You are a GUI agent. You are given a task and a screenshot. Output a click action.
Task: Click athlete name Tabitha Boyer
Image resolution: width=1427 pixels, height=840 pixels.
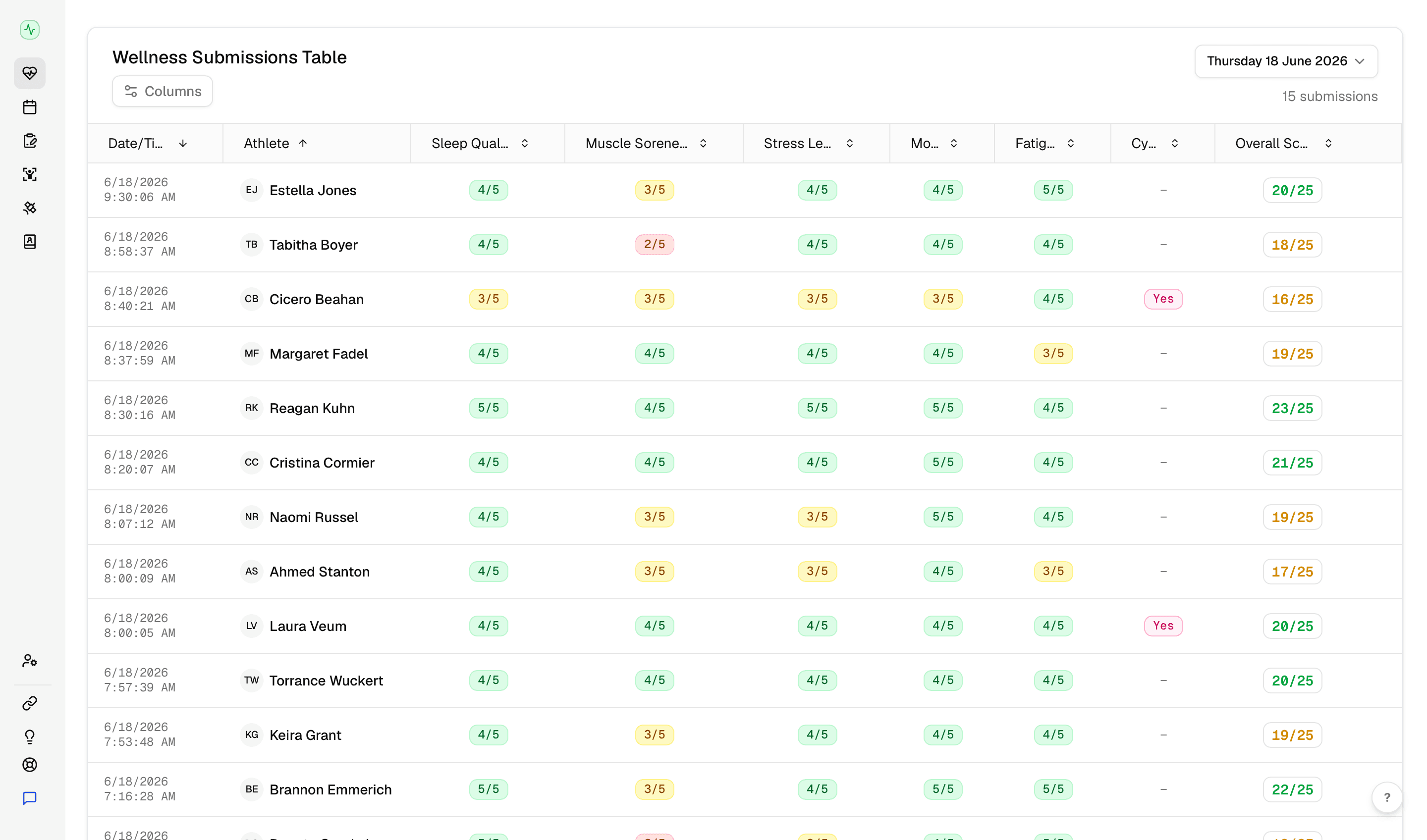pyautogui.click(x=313, y=245)
